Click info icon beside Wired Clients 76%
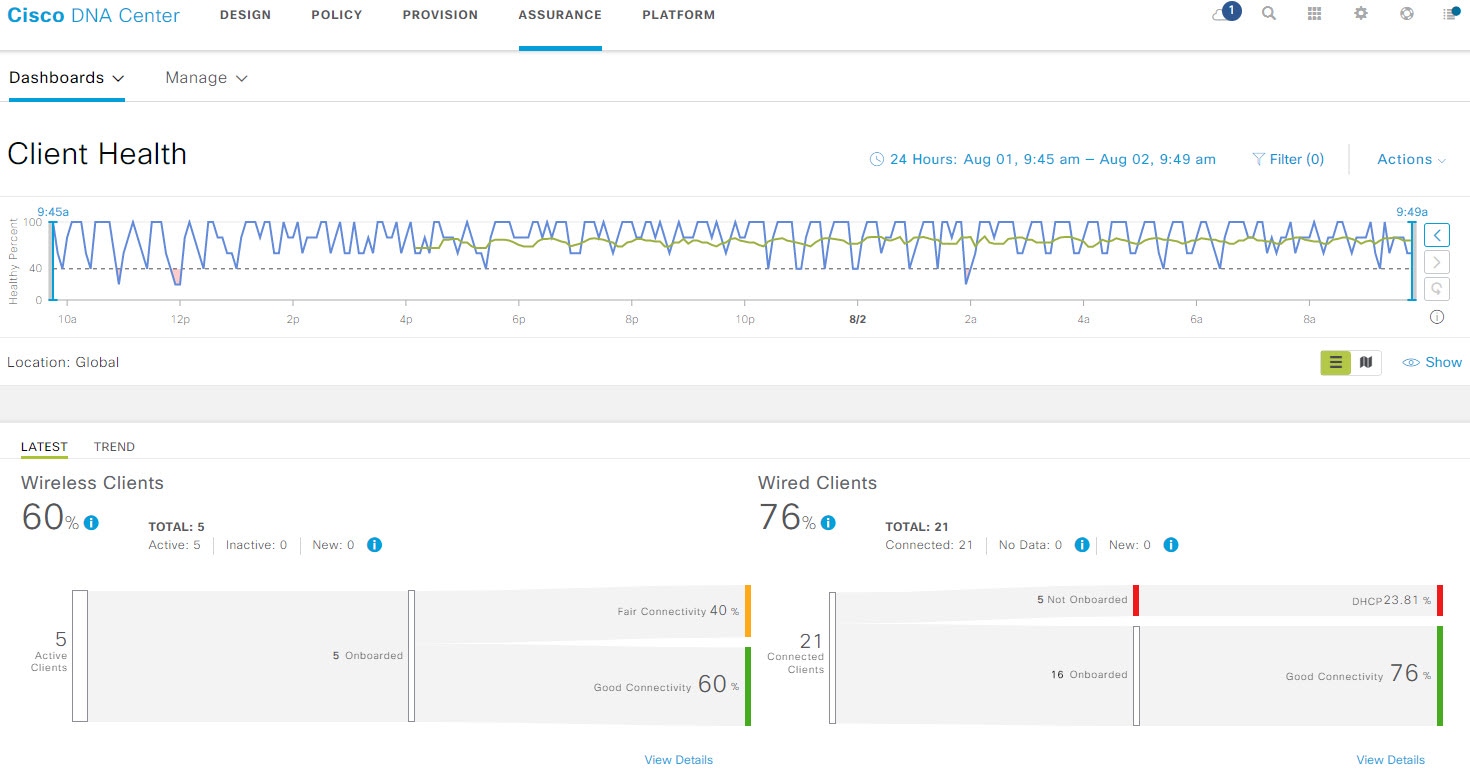Viewport: 1470px width, 772px height. click(829, 522)
